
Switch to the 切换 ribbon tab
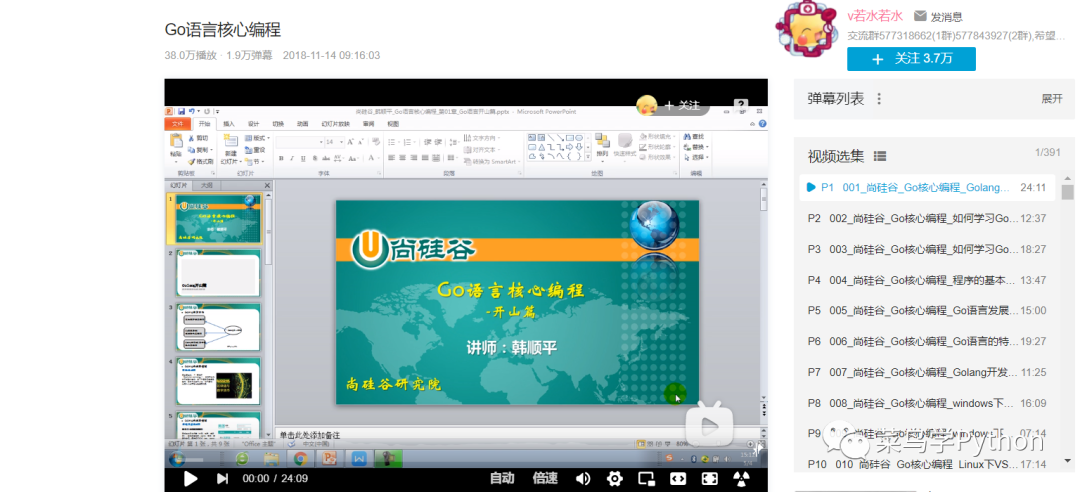click(x=278, y=124)
